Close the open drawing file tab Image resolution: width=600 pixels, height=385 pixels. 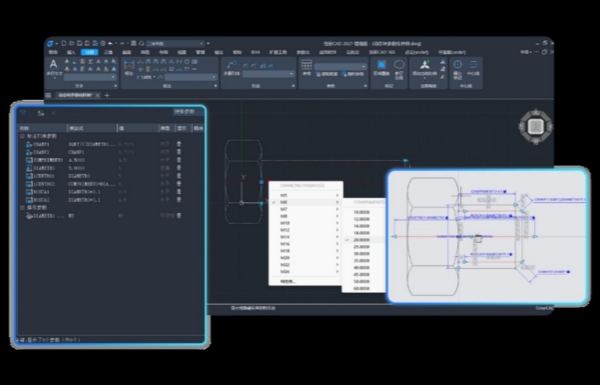coord(98,95)
